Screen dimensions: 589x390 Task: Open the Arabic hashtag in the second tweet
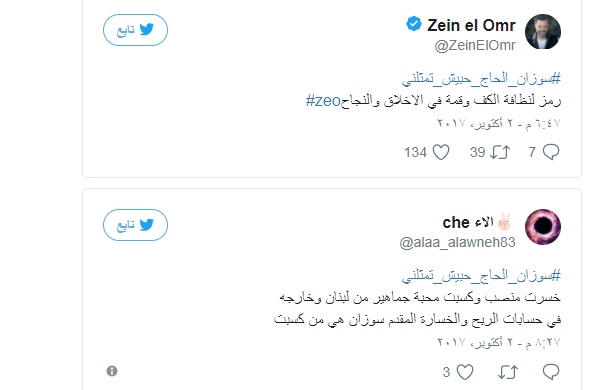481,276
